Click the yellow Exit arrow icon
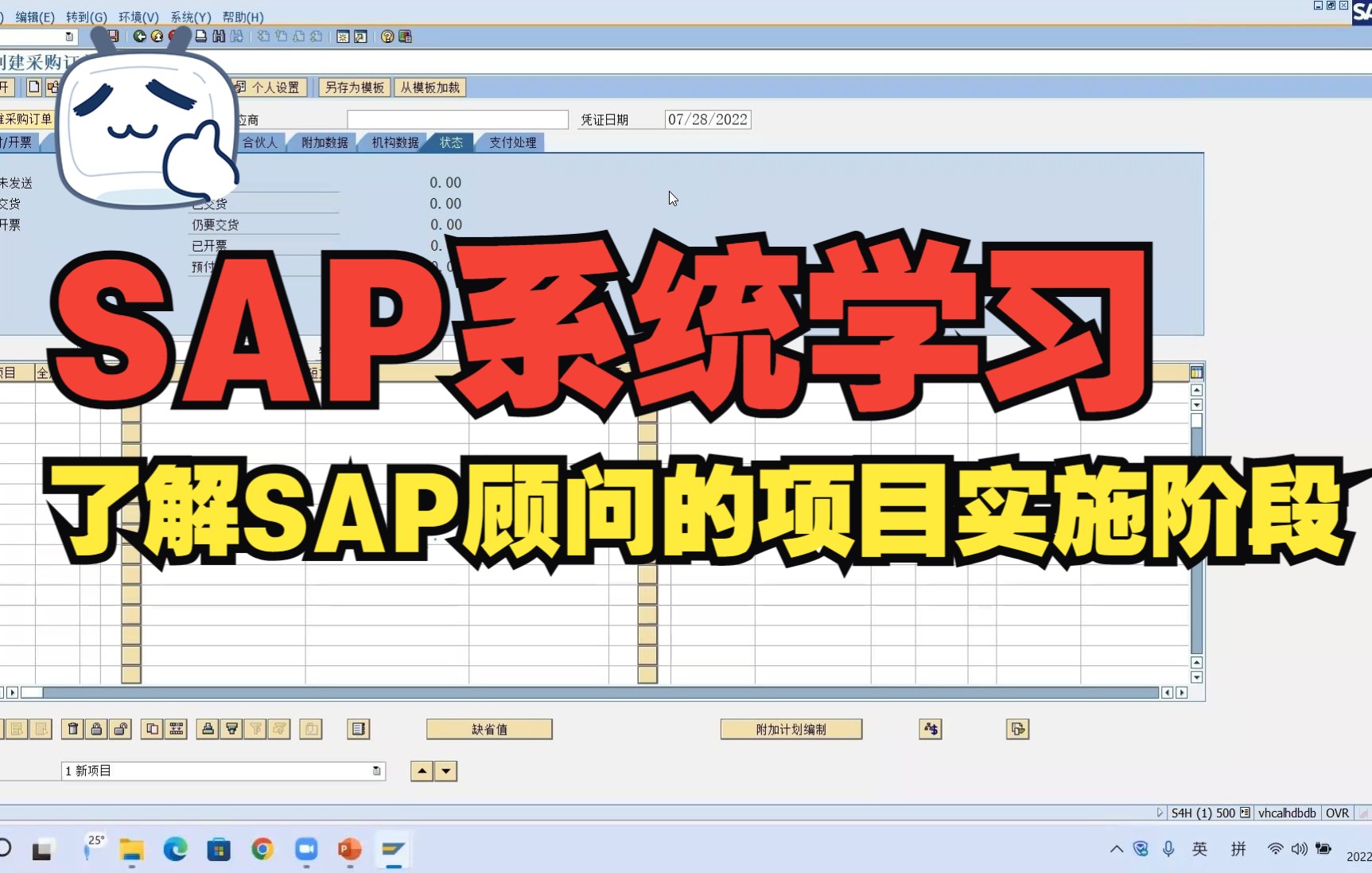The width and height of the screenshot is (1372, 873). (157, 37)
